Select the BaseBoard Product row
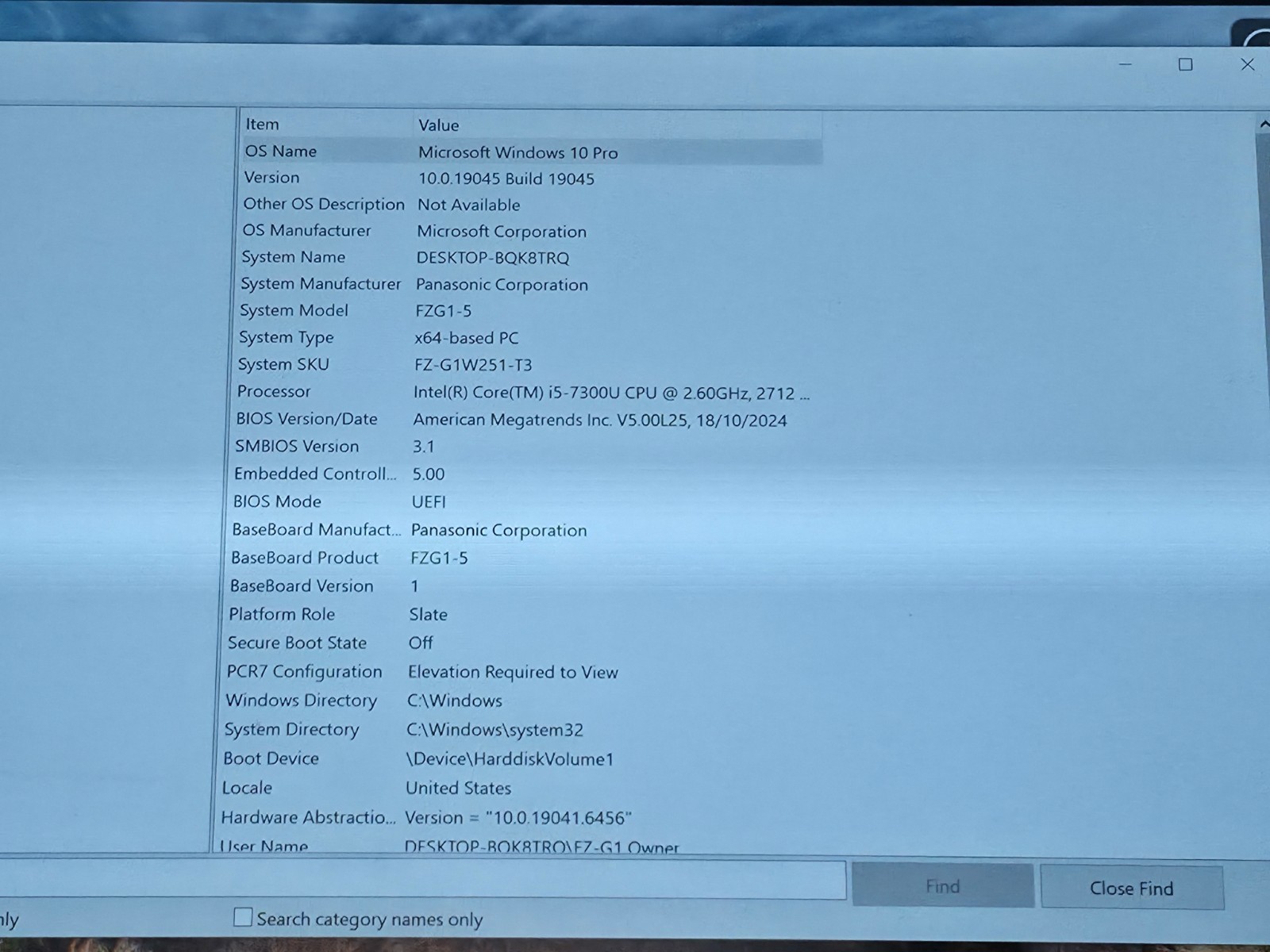Screen dimensions: 1270x952 525,558
